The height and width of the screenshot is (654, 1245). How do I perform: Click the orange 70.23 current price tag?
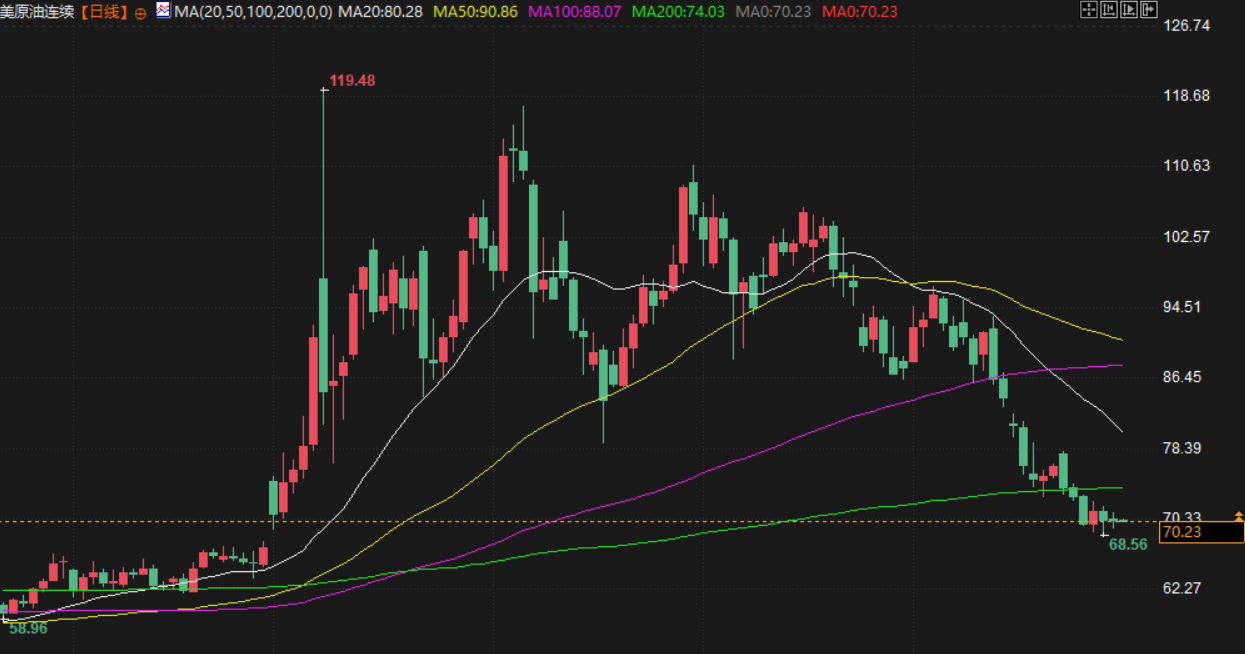tap(1201, 533)
